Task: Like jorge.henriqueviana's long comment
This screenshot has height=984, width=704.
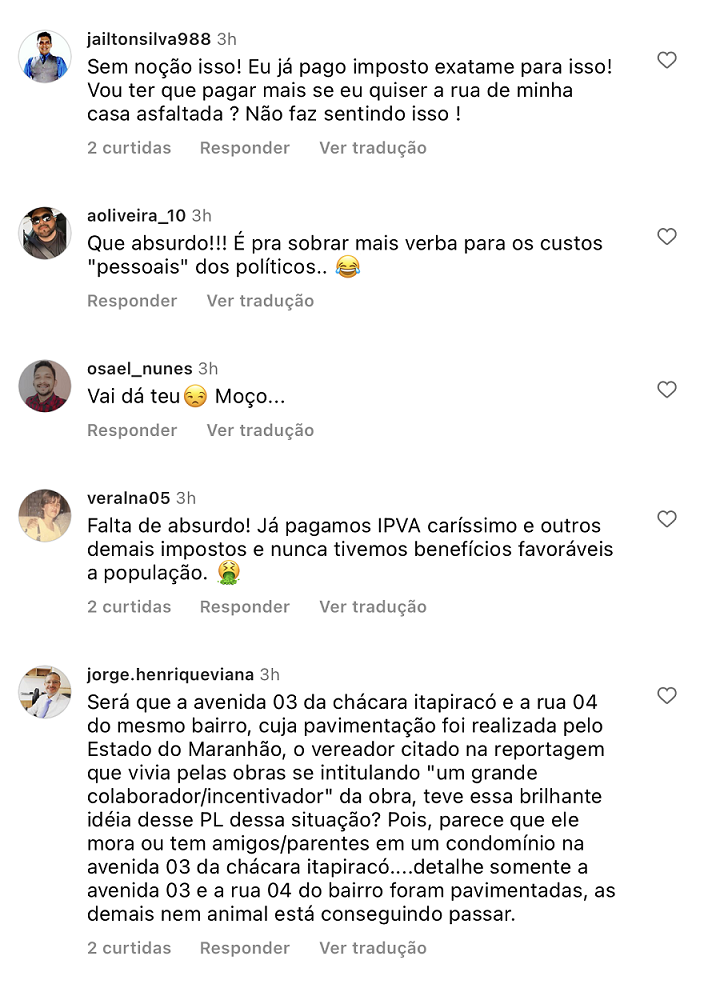Action: (x=667, y=696)
